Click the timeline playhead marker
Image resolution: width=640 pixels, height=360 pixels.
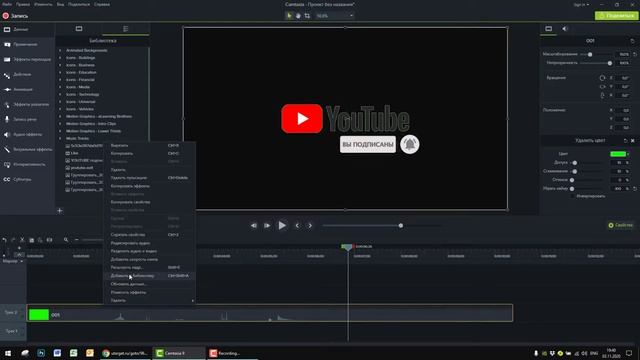pyautogui.click(x=347, y=247)
